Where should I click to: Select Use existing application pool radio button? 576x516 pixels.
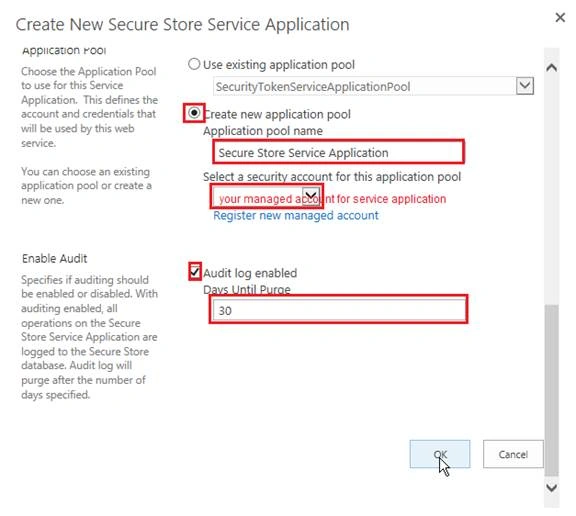[x=194, y=64]
